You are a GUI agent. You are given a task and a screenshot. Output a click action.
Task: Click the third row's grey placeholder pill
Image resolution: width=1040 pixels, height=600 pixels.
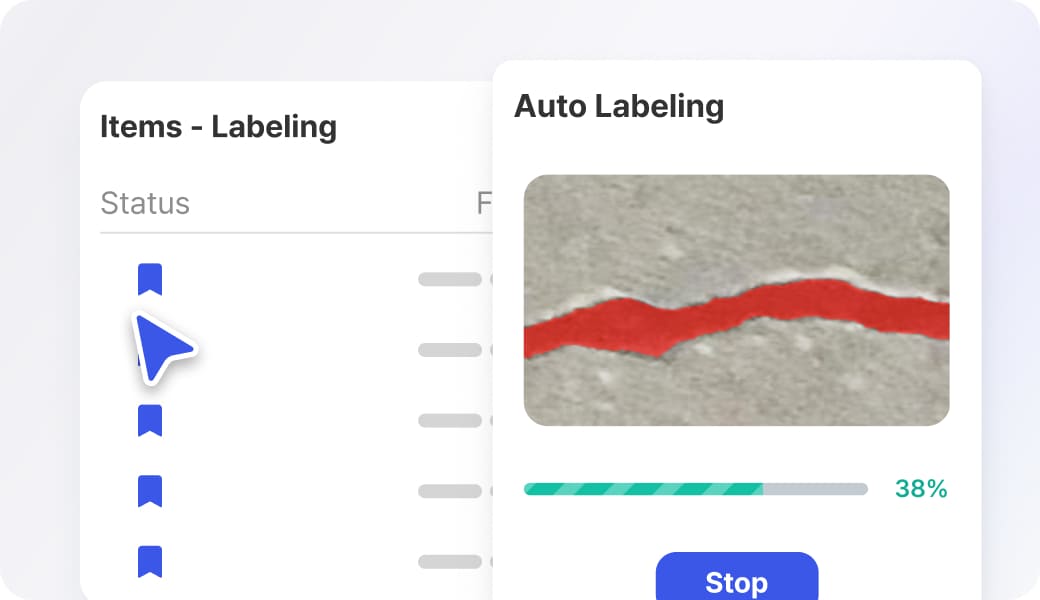450,420
